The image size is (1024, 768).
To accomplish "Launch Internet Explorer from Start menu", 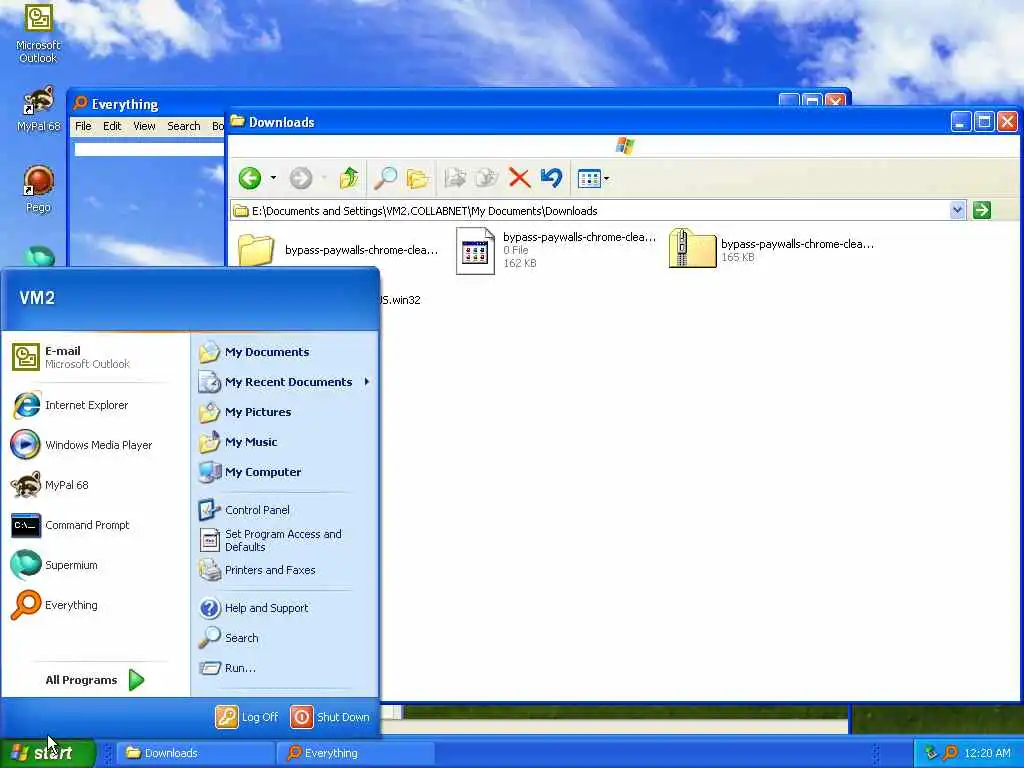I will [95, 406].
